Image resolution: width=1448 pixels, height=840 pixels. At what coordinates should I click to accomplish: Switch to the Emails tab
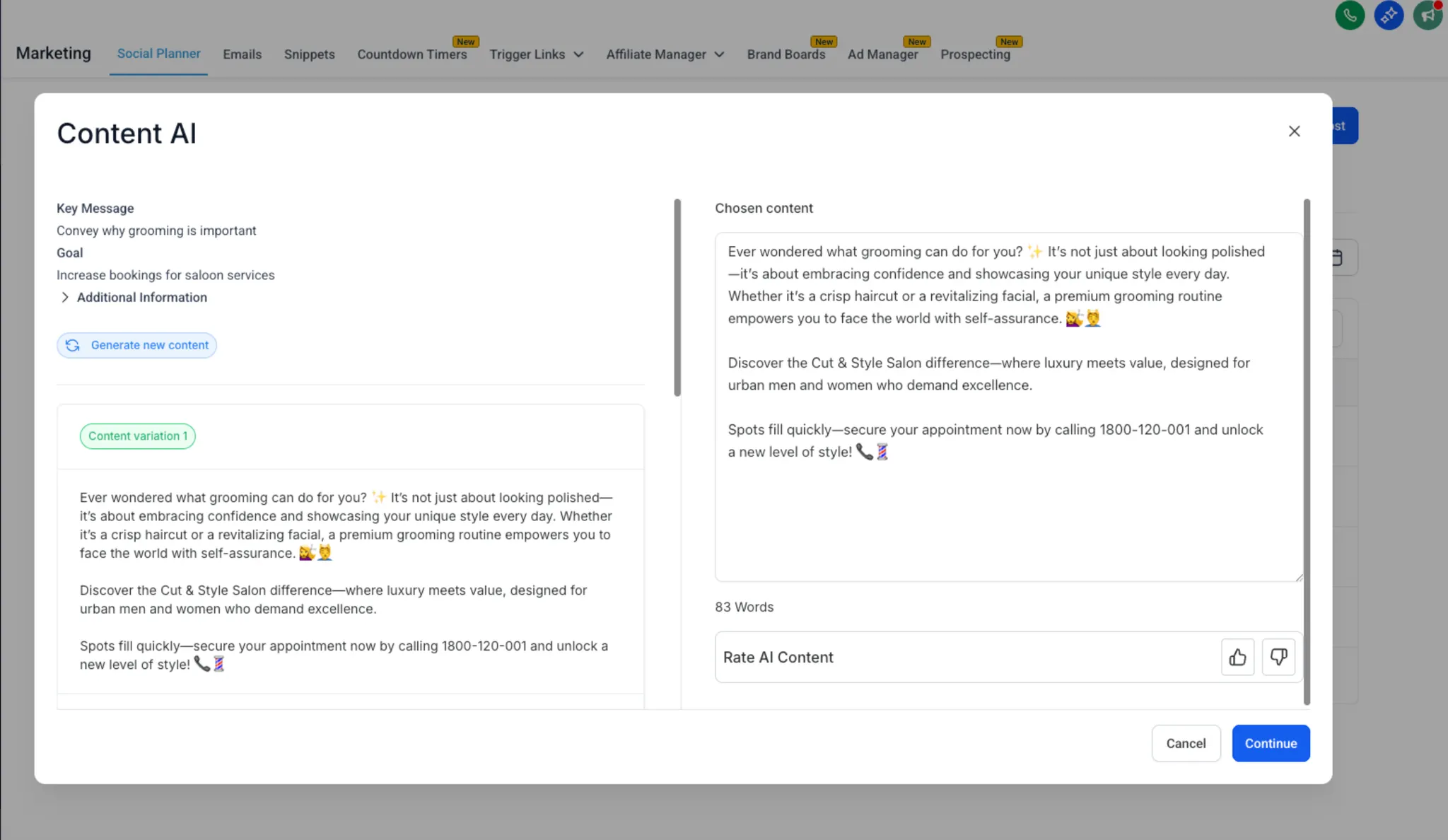click(242, 54)
